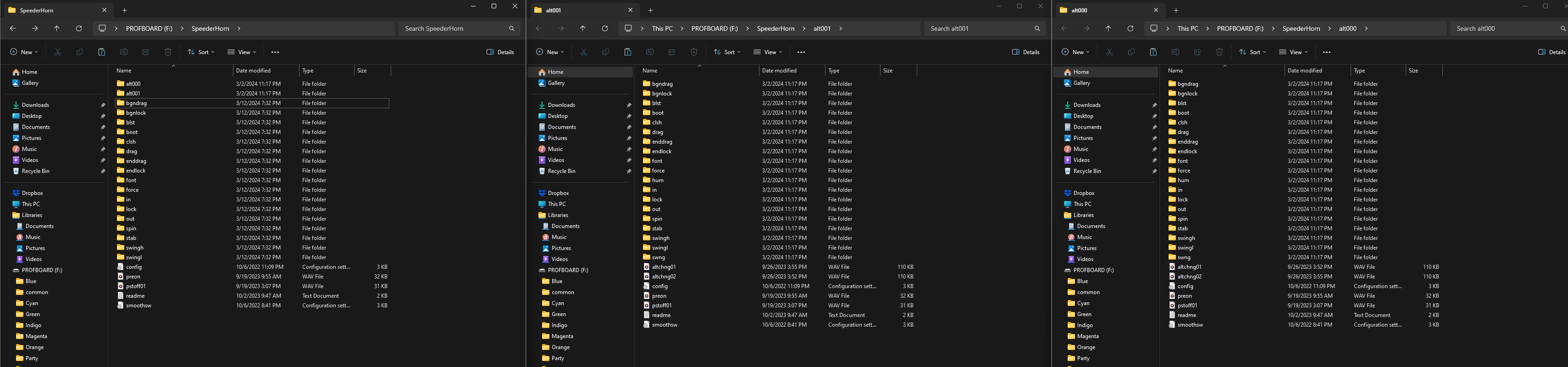
Task: Click the SpeederHorn breadcrumb in the alt000 address bar
Action: (1301, 28)
